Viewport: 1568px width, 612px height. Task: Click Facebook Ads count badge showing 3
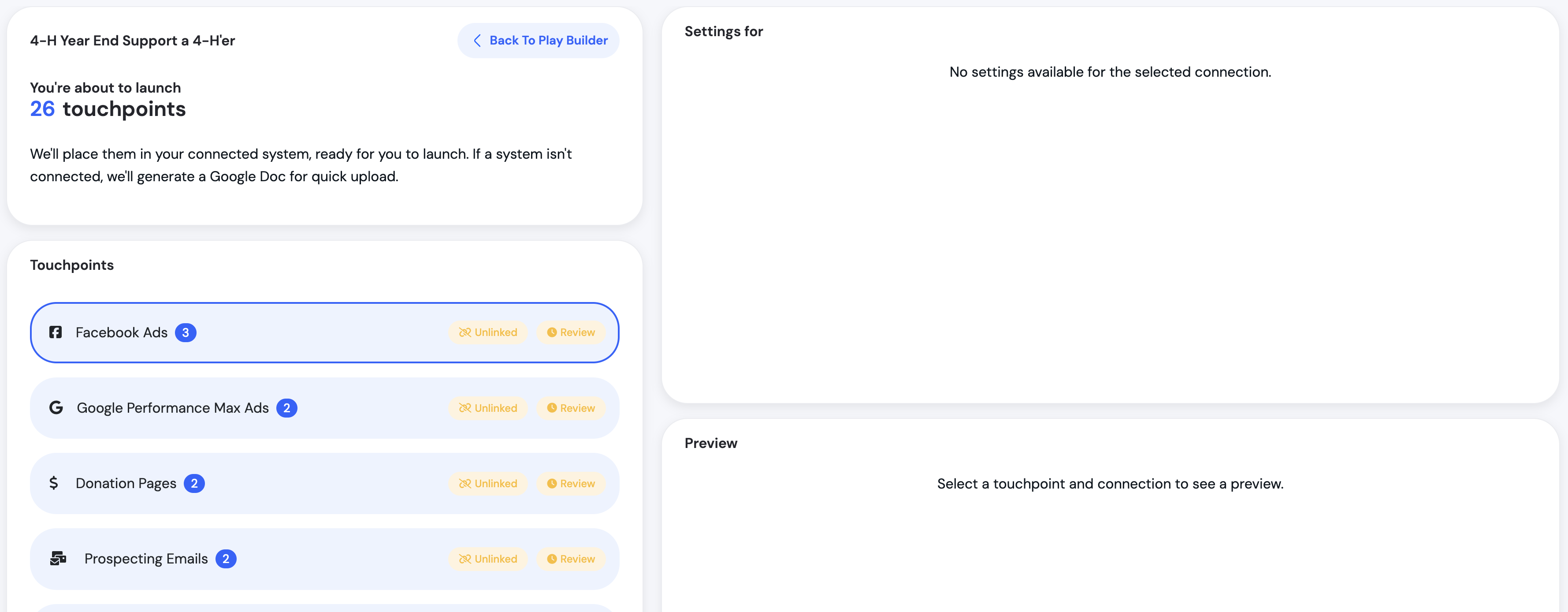click(186, 332)
